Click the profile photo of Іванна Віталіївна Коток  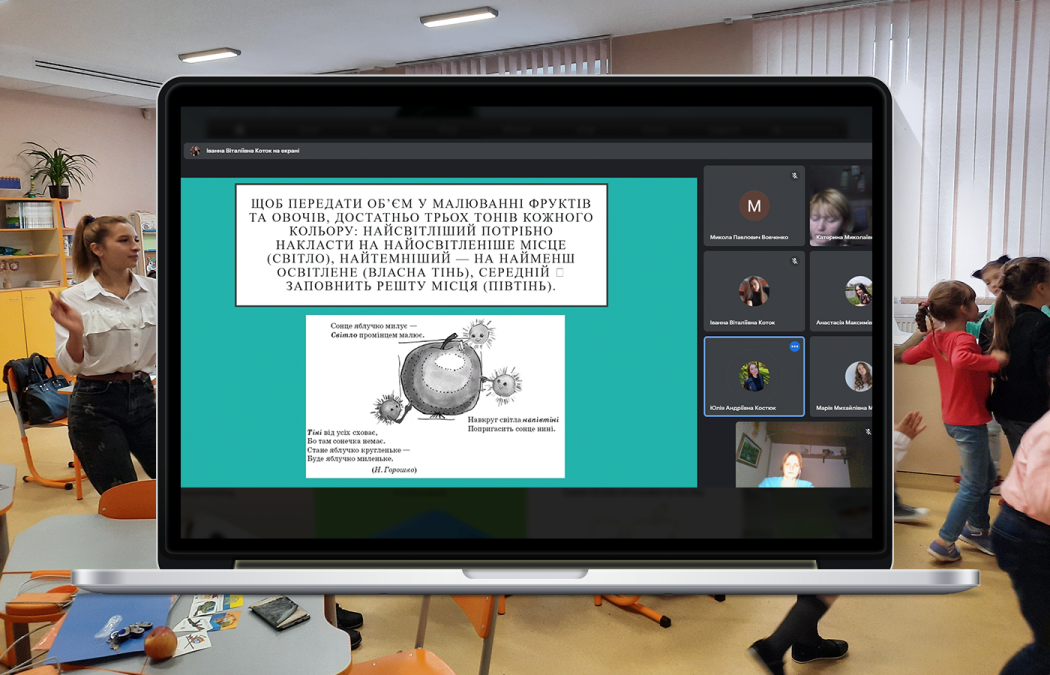(x=754, y=291)
